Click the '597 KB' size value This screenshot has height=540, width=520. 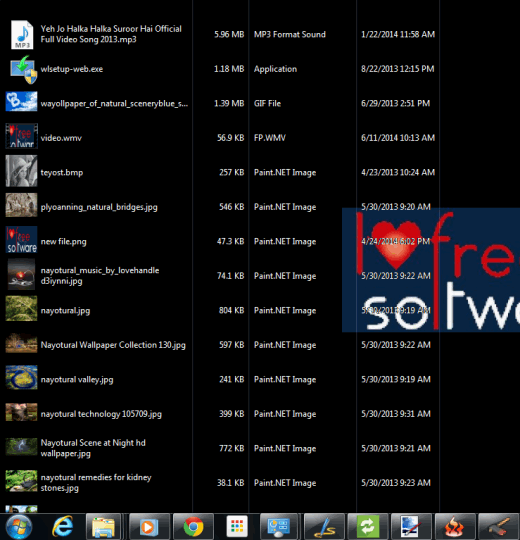[231, 345]
